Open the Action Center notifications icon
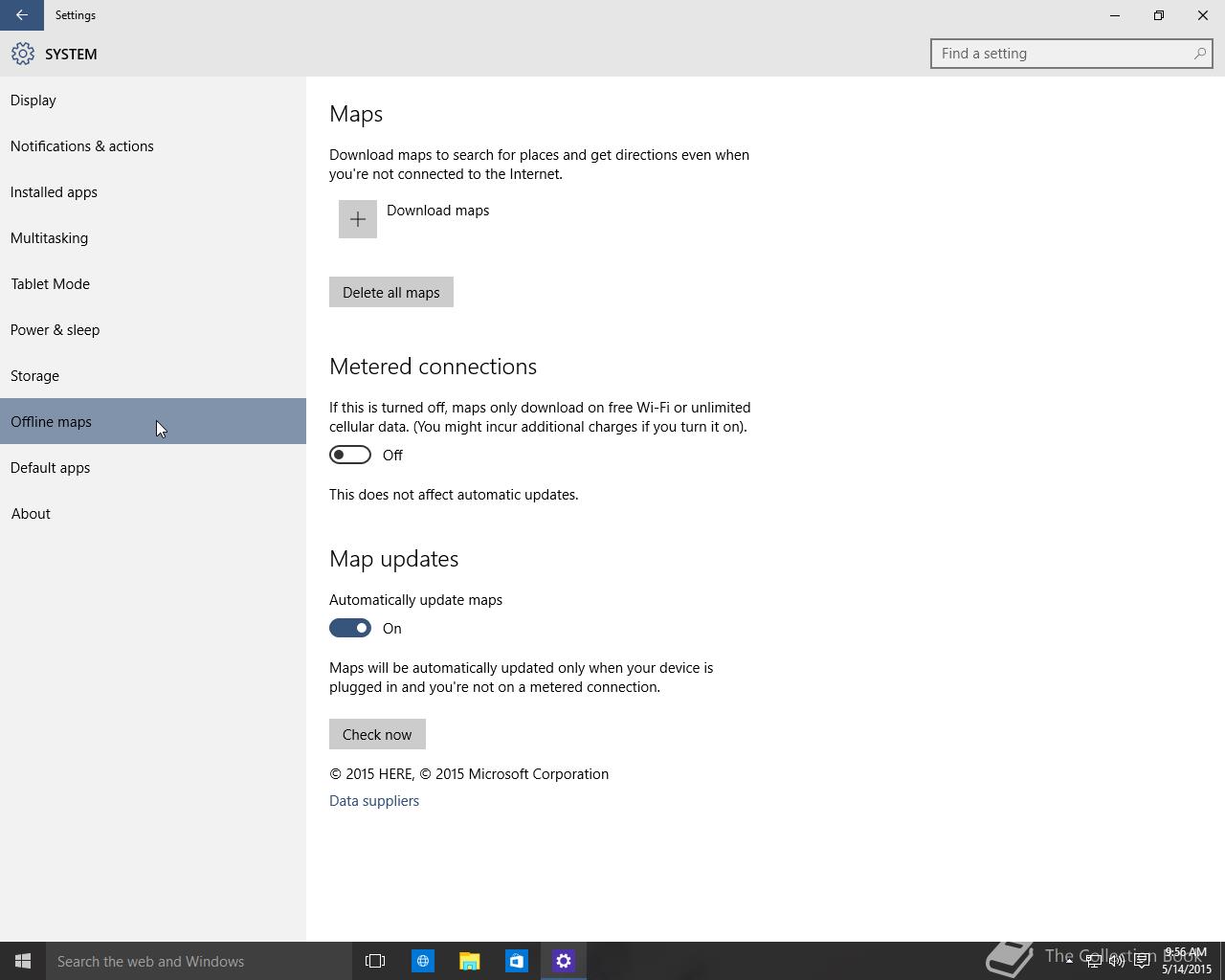1225x980 pixels. pos(1142,961)
